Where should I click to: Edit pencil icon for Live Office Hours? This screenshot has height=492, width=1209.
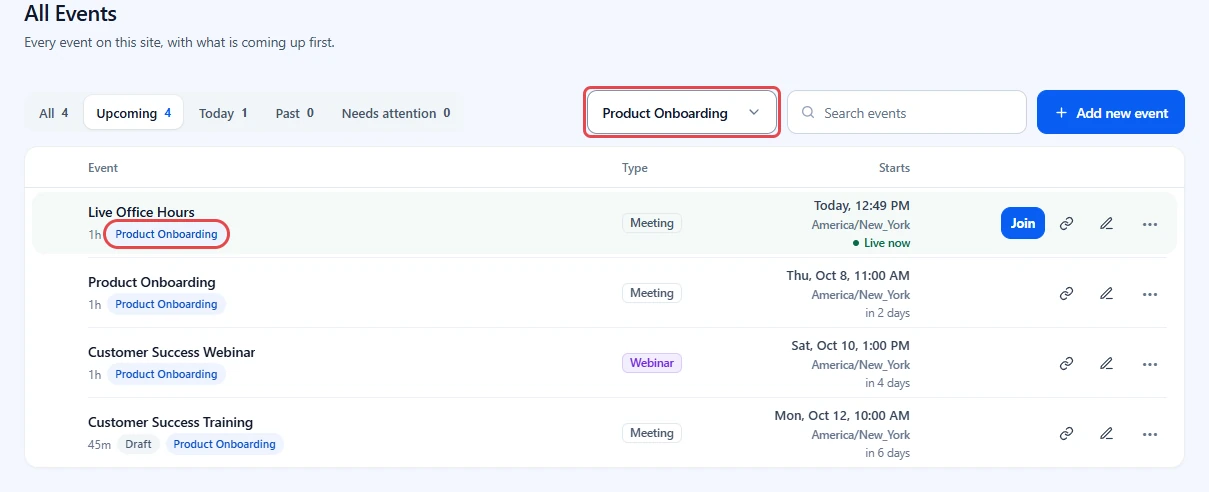coord(1106,224)
